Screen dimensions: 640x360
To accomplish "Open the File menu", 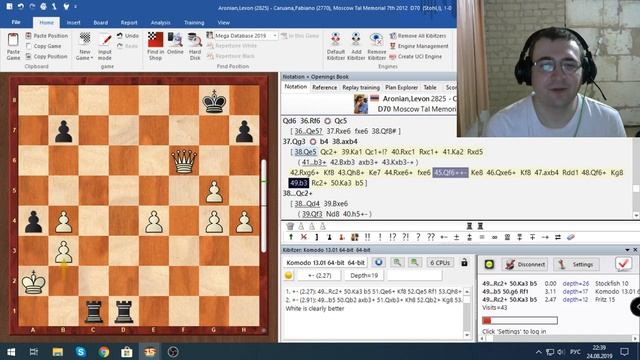I will [x=16, y=22].
